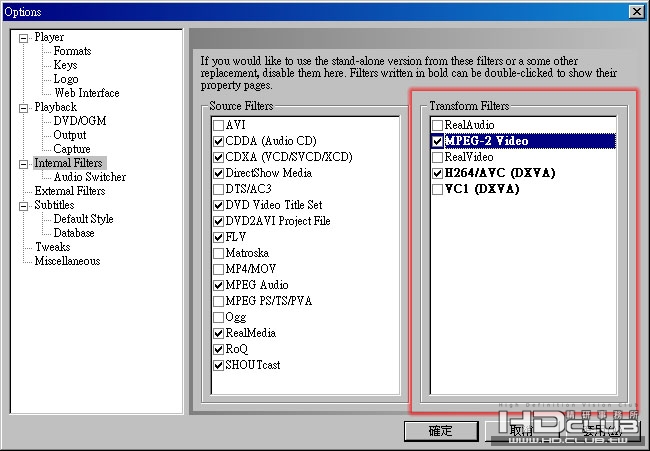This screenshot has height=451, width=650.
Task: Disable the RealMedia source filter
Action: (218, 333)
